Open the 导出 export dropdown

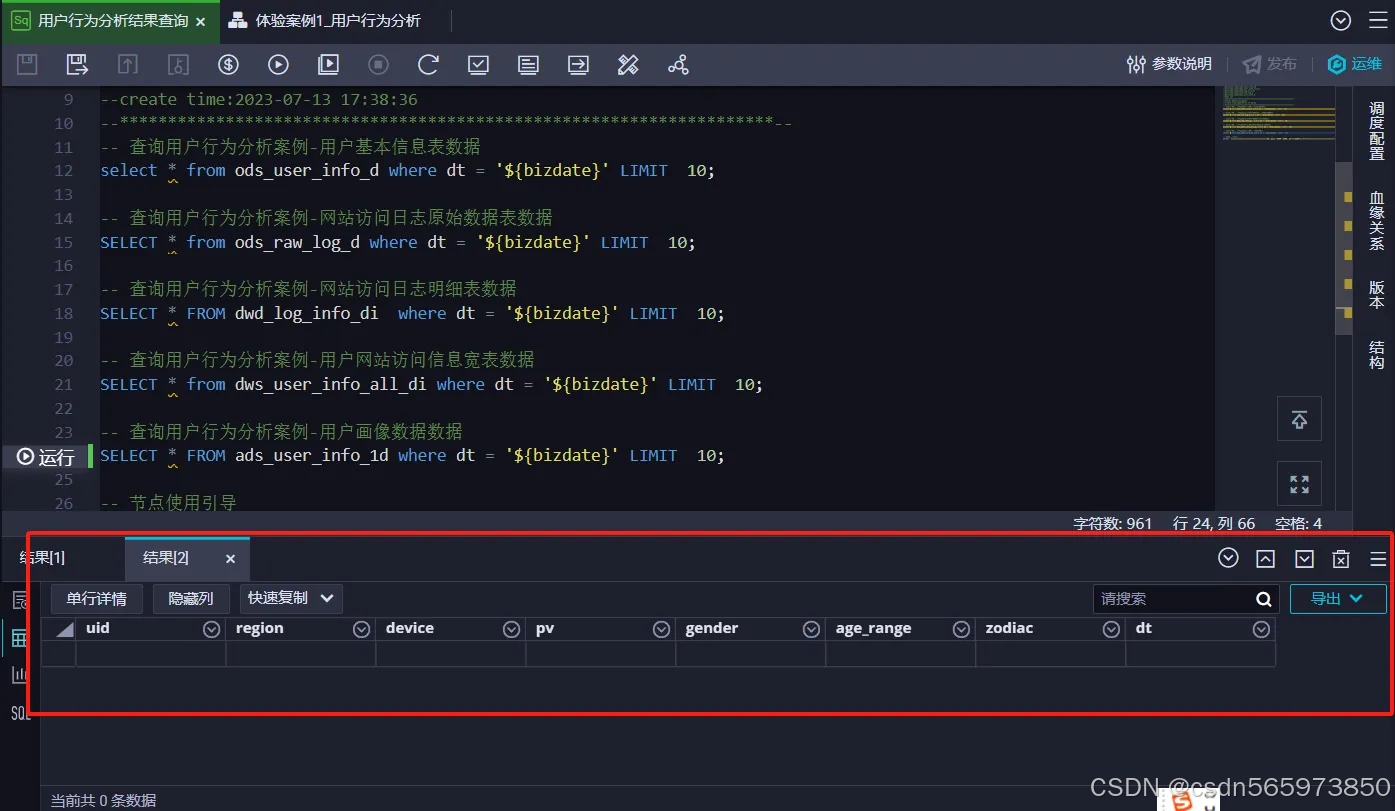click(x=1337, y=598)
